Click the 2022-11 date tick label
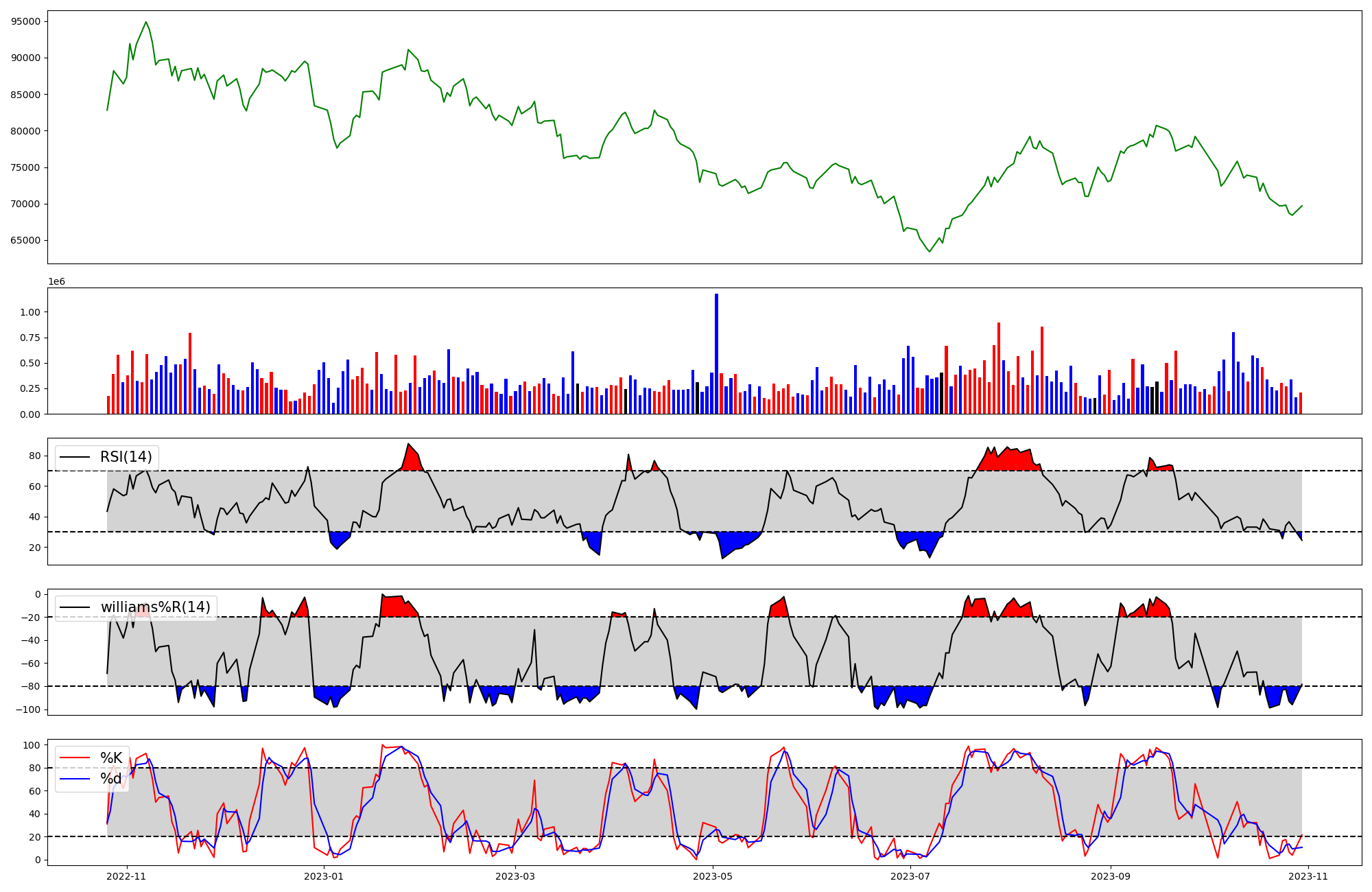This screenshot has width=1372, height=892. [127, 876]
